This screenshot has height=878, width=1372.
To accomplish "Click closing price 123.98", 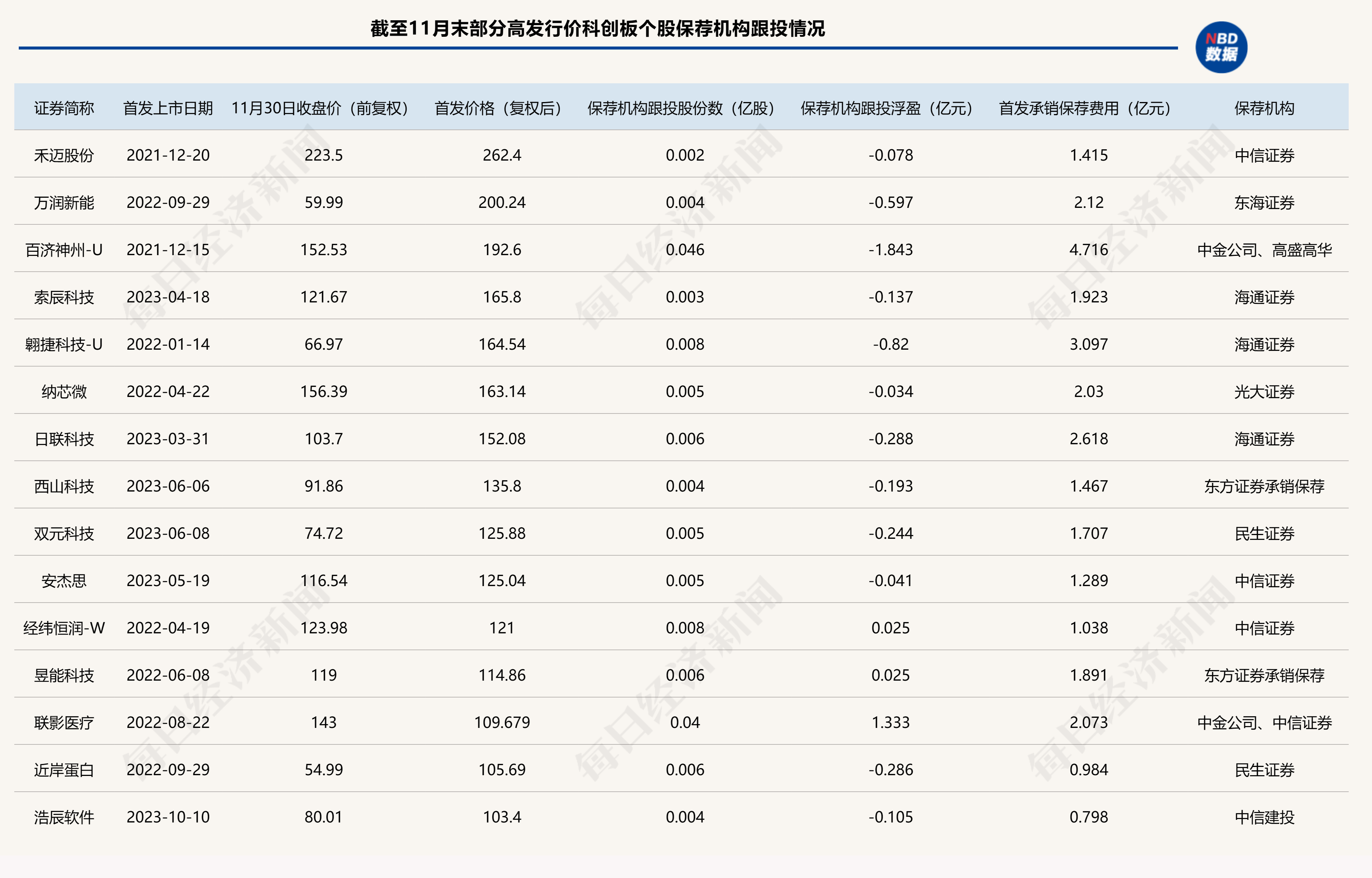I will [323, 628].
